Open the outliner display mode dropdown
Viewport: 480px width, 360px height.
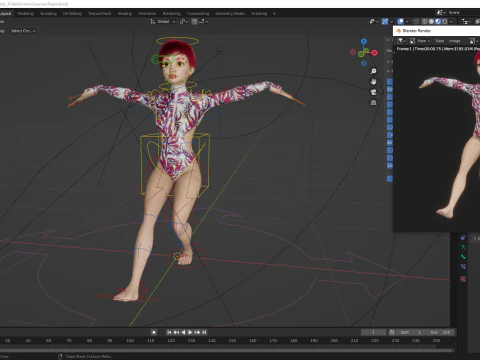click(x=466, y=21)
